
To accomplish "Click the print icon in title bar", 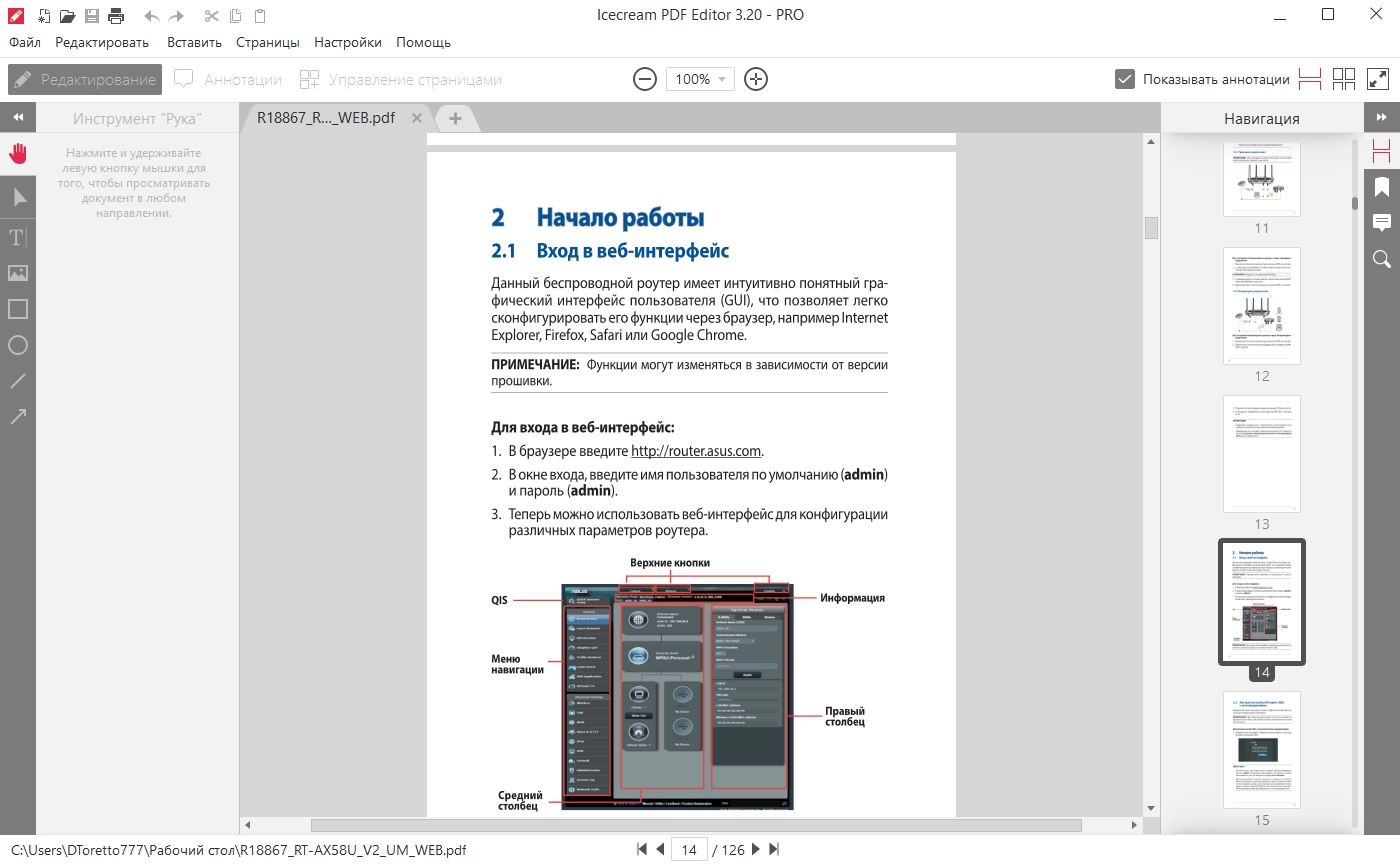I will pos(116,15).
